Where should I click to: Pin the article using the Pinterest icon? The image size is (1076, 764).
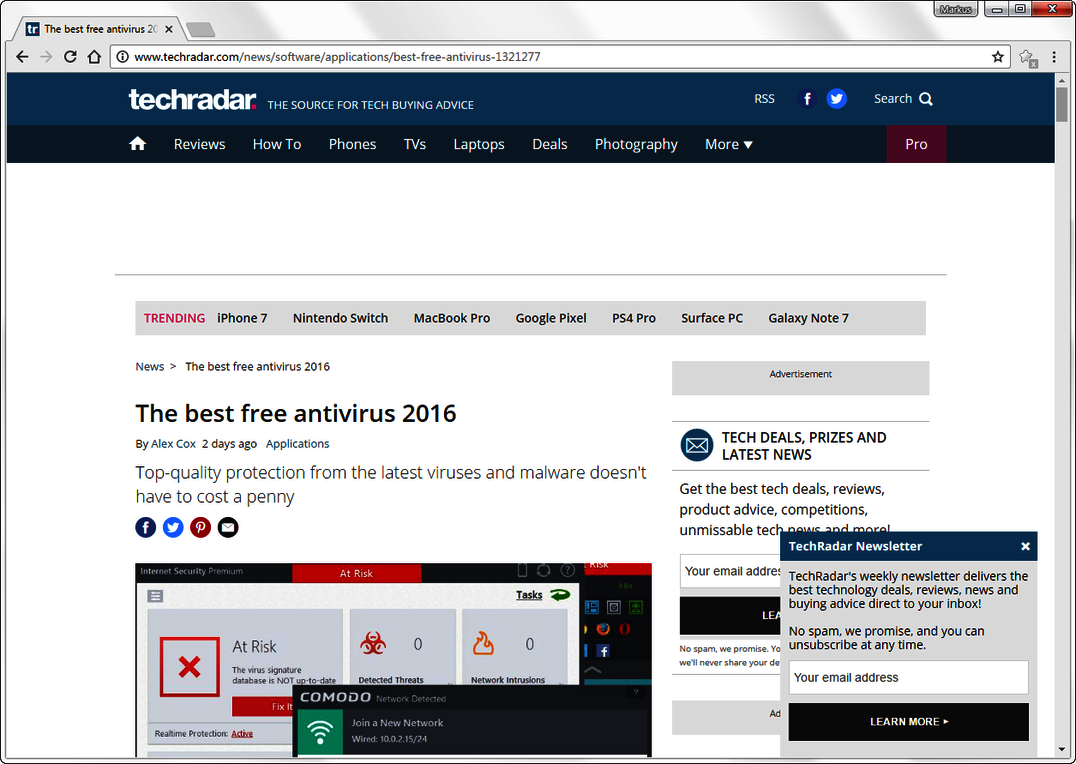[x=200, y=527]
